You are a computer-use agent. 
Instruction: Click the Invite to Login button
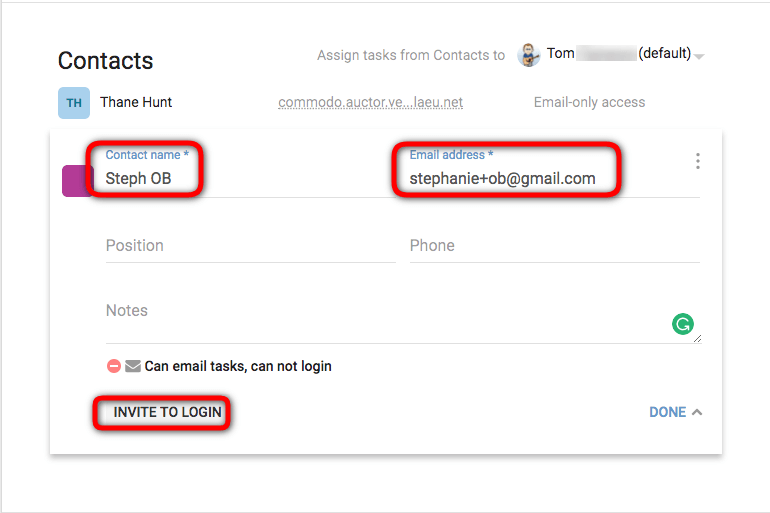point(167,412)
